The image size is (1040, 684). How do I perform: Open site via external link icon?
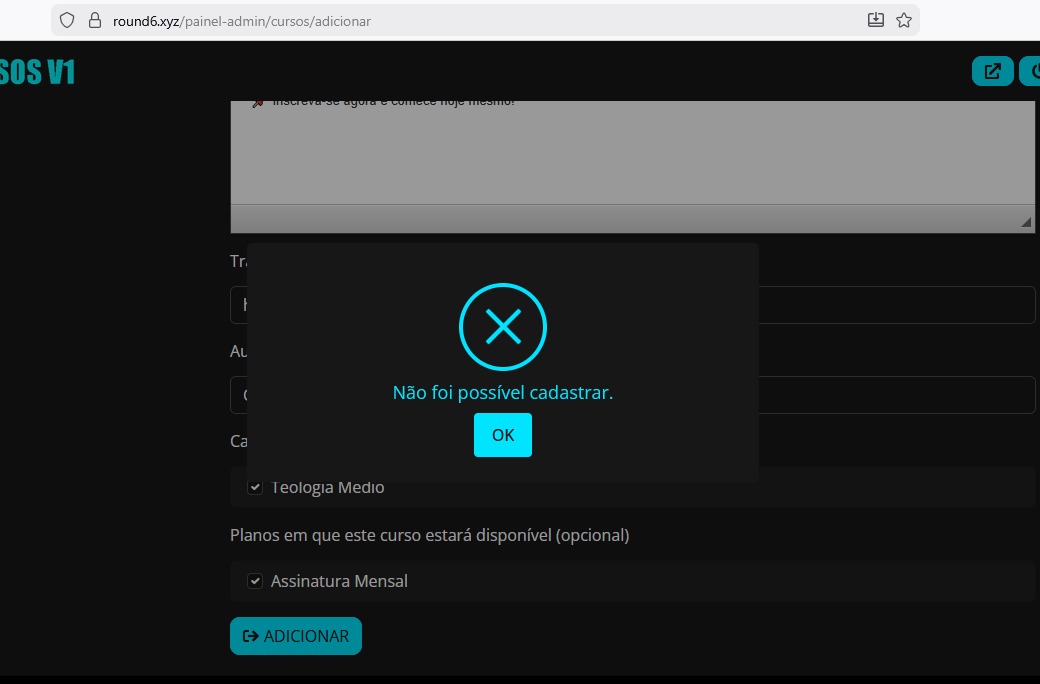pos(992,72)
